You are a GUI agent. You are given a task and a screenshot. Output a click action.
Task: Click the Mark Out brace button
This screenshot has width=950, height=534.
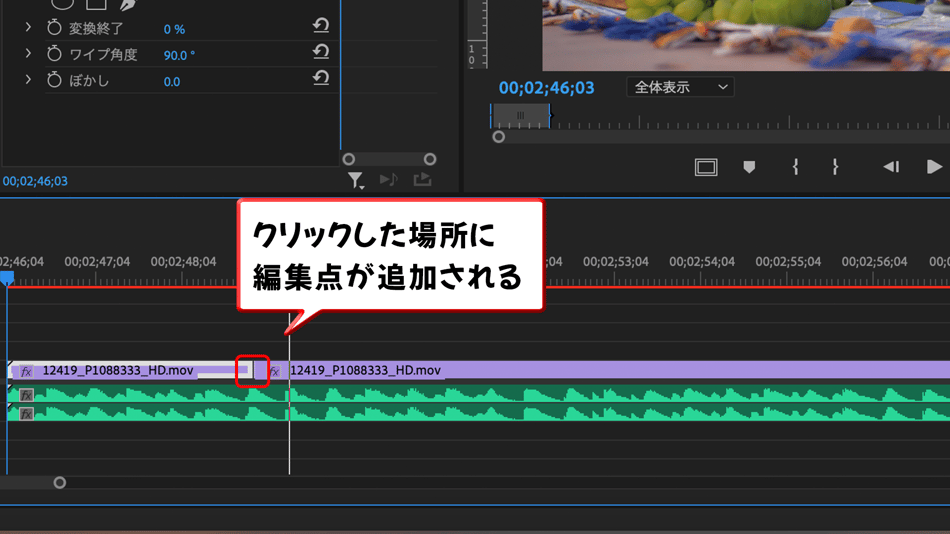pos(835,167)
